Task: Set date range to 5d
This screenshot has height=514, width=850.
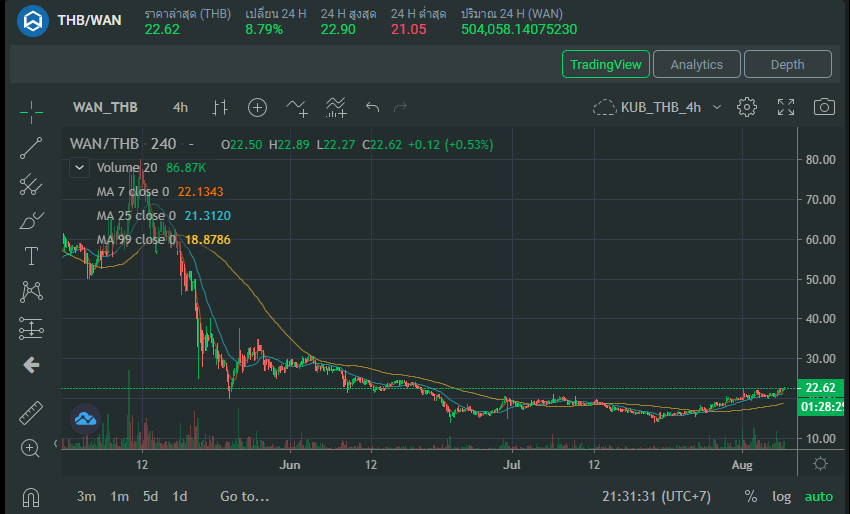Action: point(150,496)
